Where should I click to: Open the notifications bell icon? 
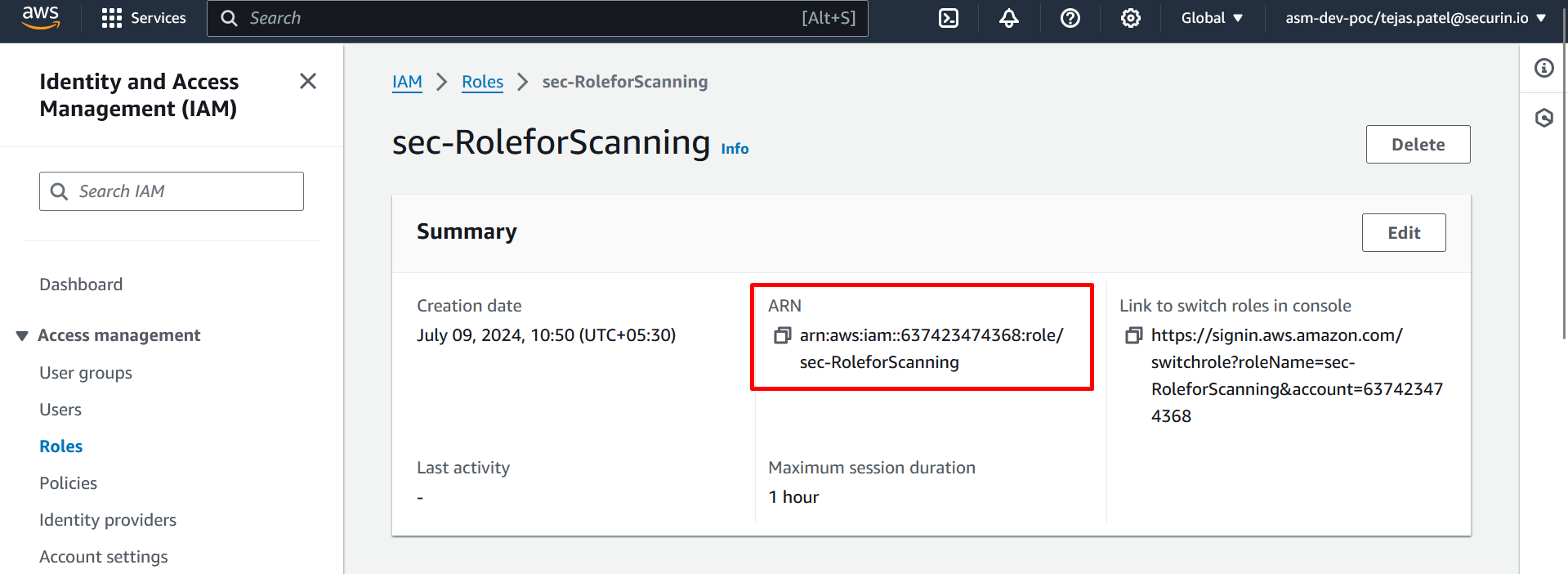pyautogui.click(x=1009, y=18)
